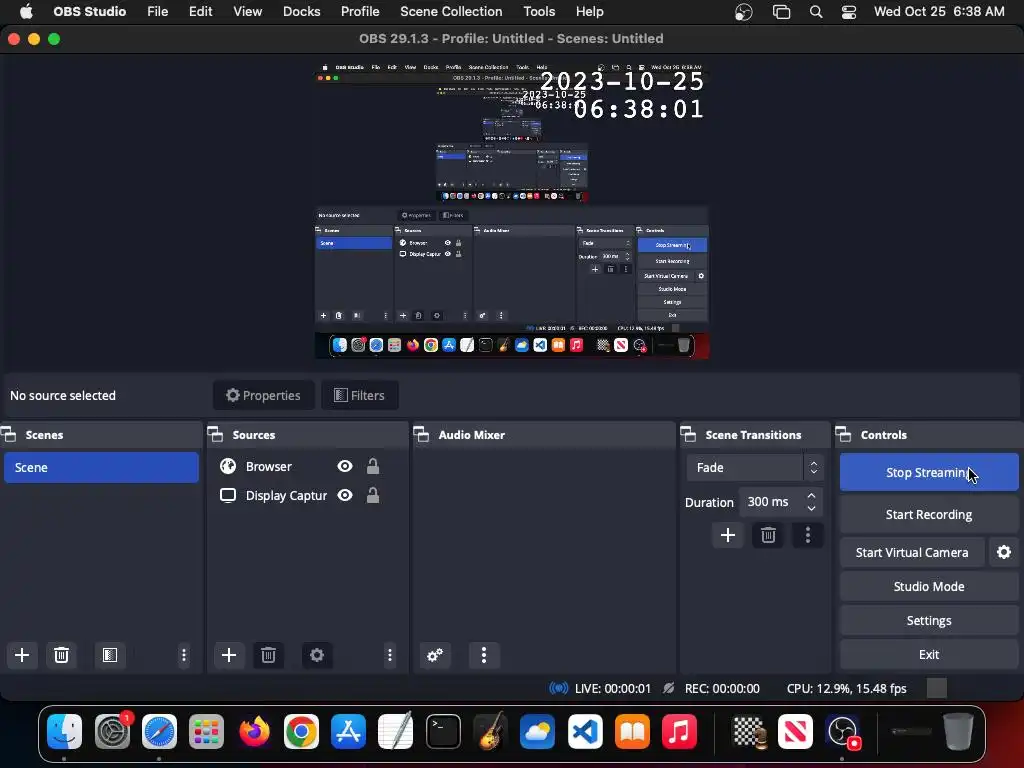Open scene filters icon in Scenes dock
This screenshot has height=768, width=1024.
click(x=110, y=655)
